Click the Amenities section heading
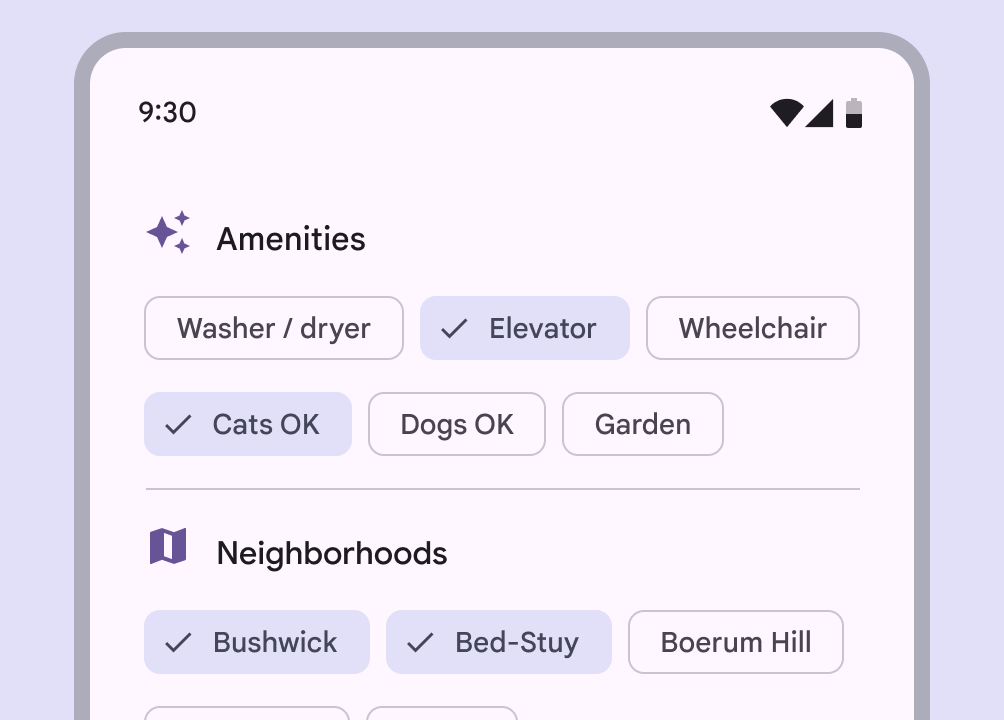The height and width of the screenshot is (720, 1004). 291,239
